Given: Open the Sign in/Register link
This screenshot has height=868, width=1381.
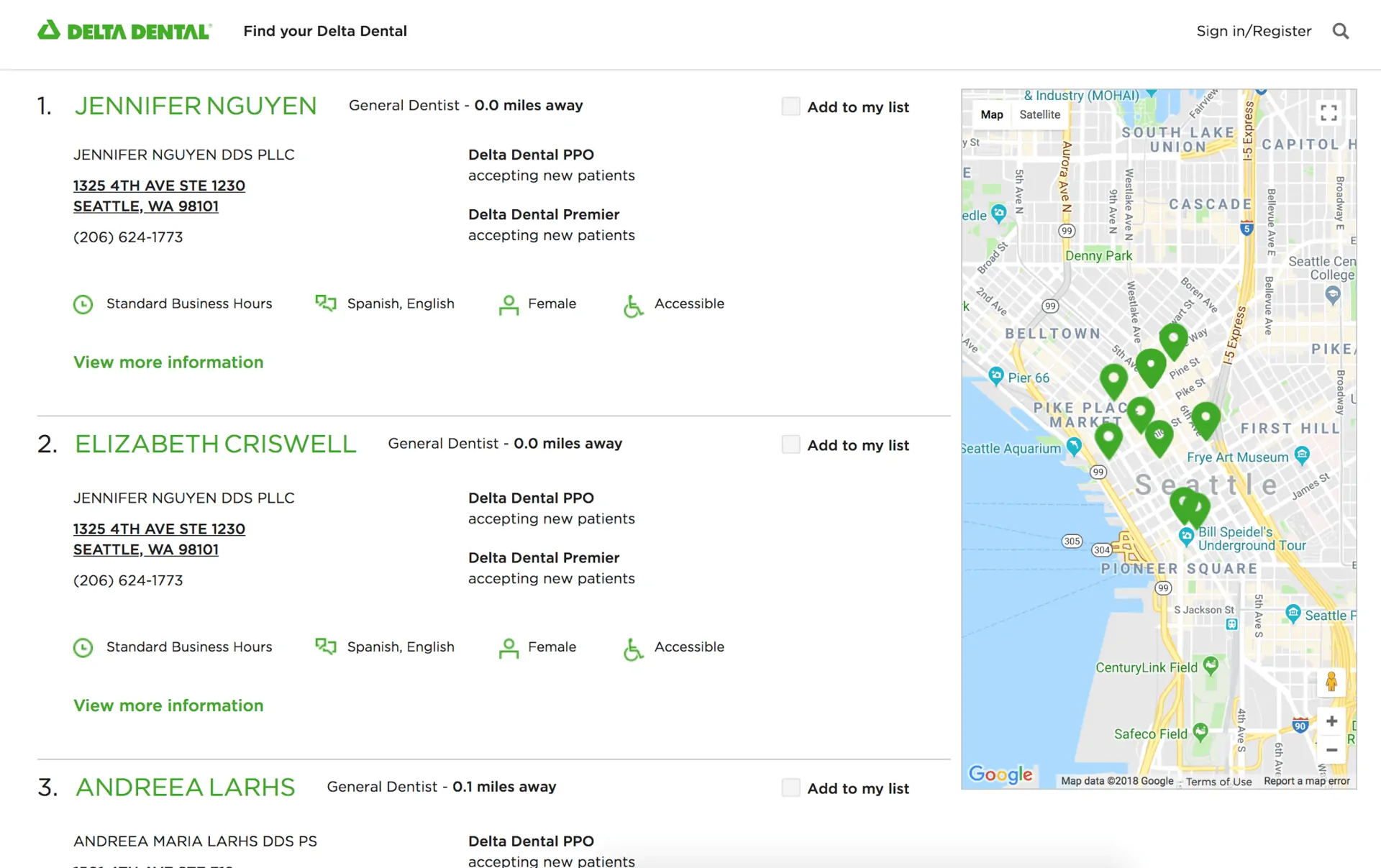Looking at the screenshot, I should point(1253,31).
